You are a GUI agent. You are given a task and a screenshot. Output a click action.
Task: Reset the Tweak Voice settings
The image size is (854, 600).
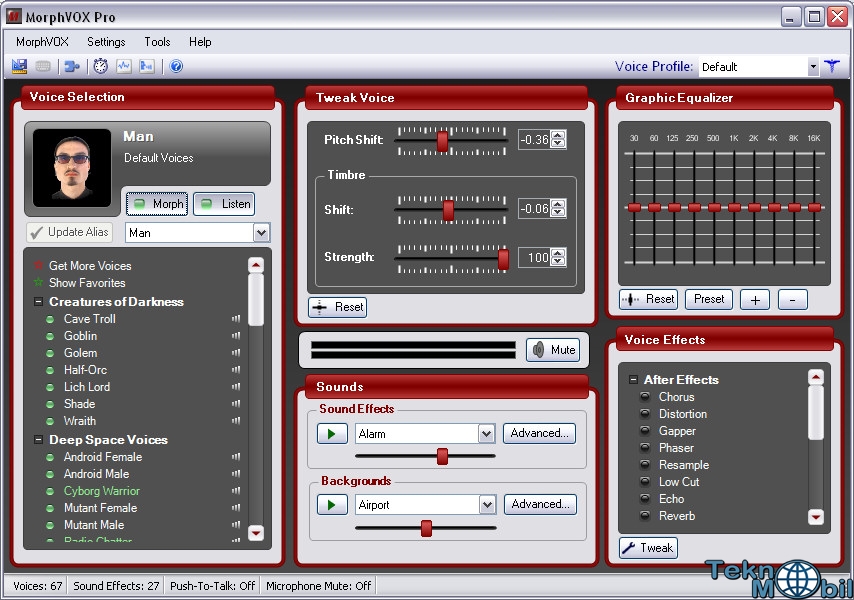[338, 307]
